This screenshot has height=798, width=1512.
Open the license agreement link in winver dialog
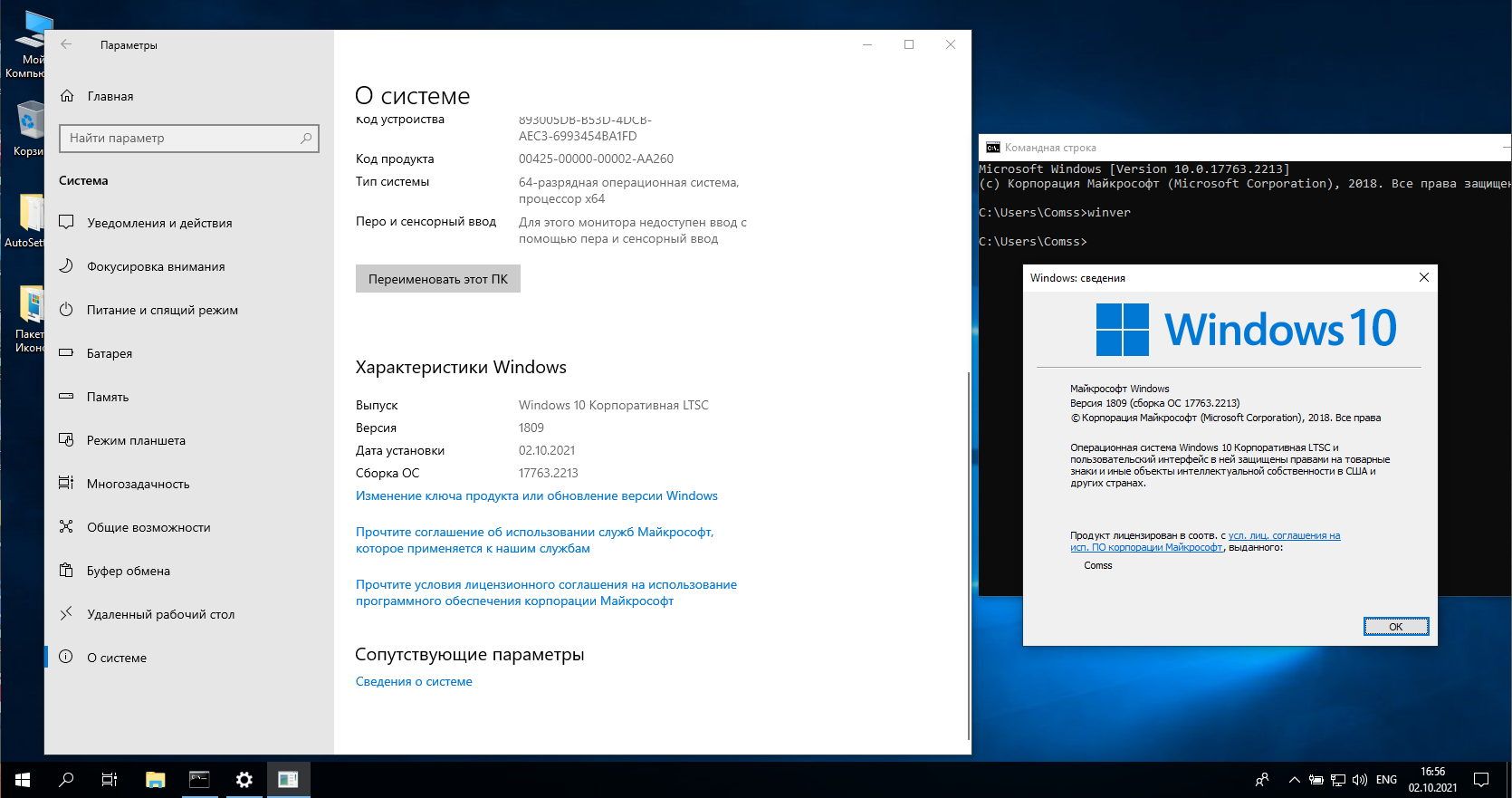point(1205,542)
